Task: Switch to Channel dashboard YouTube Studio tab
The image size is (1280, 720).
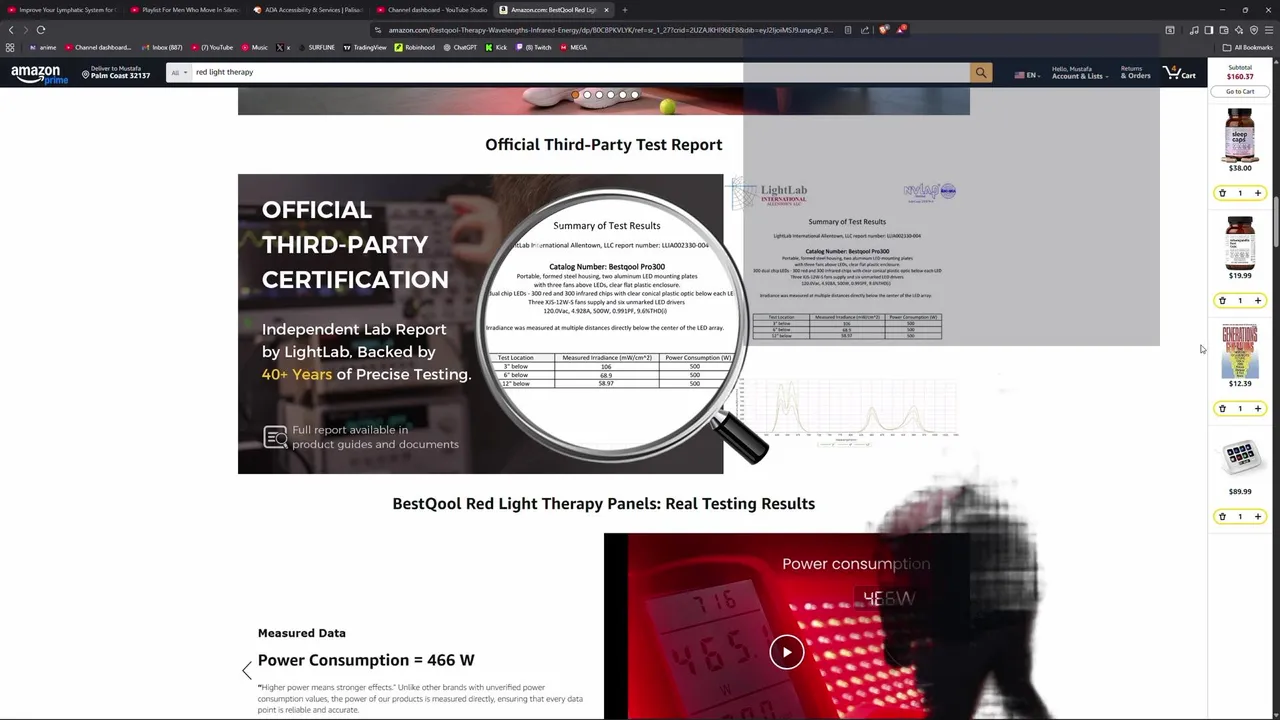Action: pos(431,10)
